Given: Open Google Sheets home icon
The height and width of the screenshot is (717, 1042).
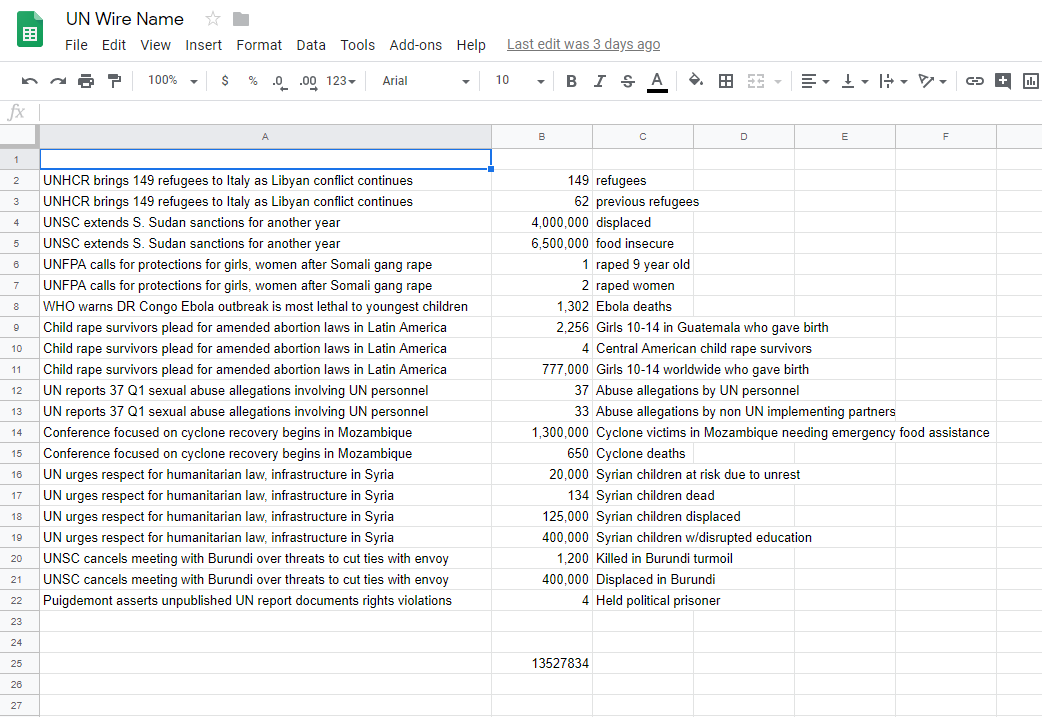Looking at the screenshot, I should [x=30, y=30].
